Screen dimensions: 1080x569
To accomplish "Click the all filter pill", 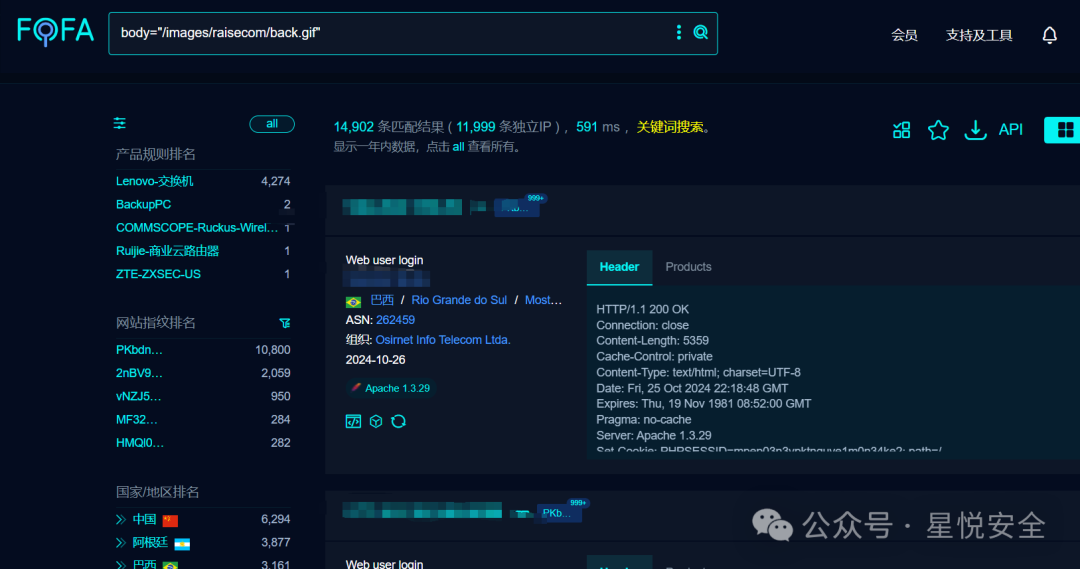I will tap(272, 124).
